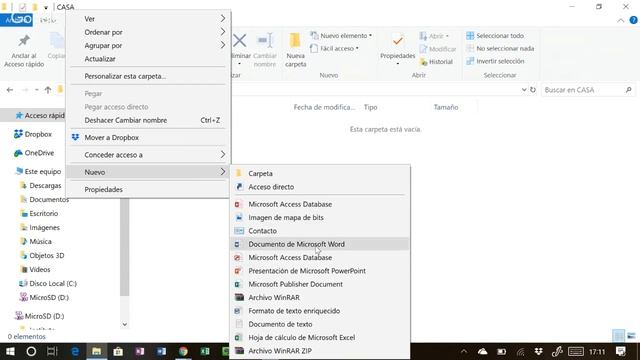This screenshot has width=640, height=360.
Task: Choose Contacto from the new submenu
Action: tap(320, 231)
